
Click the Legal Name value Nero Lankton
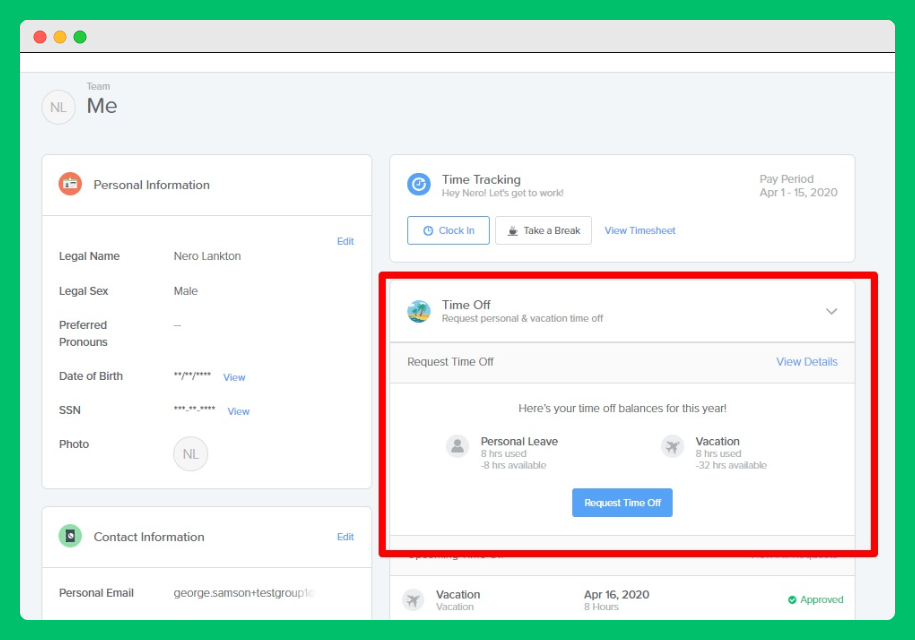coord(207,256)
